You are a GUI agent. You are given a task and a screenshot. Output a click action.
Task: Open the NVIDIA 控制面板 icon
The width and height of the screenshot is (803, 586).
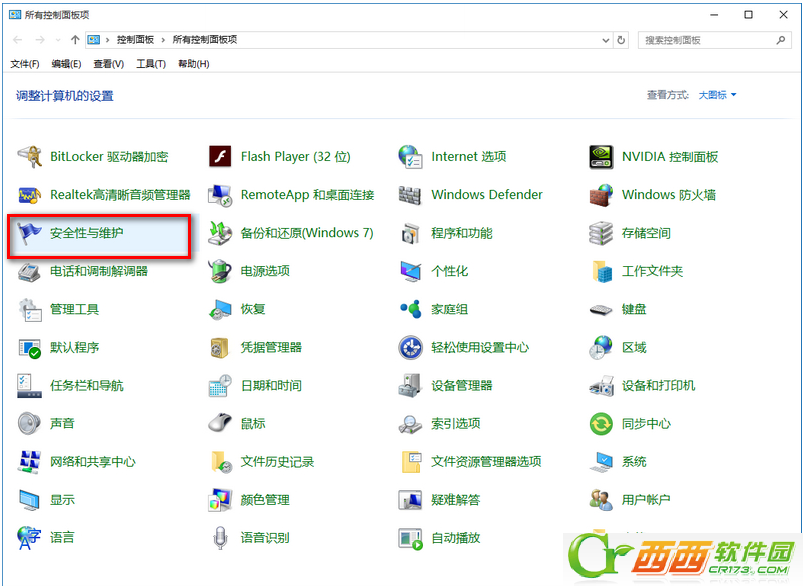pos(601,157)
